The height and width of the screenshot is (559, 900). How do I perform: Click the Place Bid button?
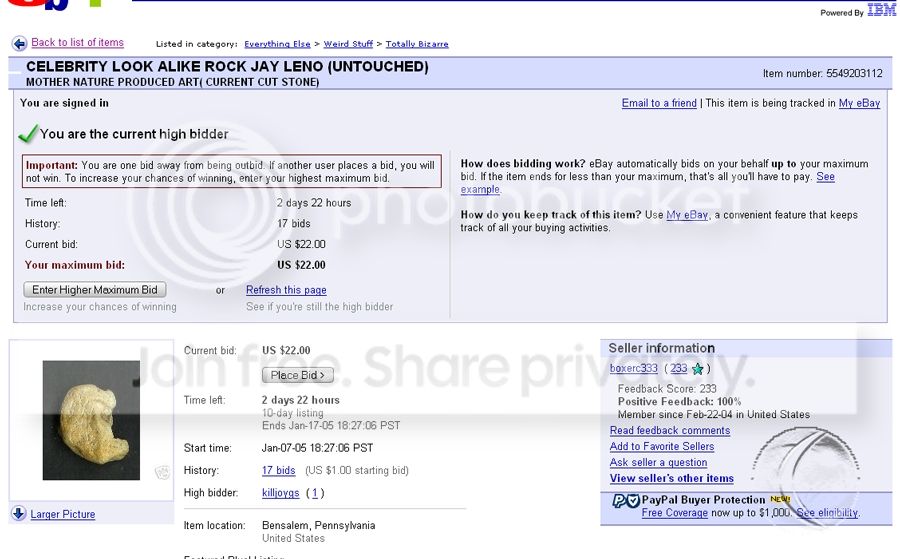pyautogui.click(x=297, y=375)
